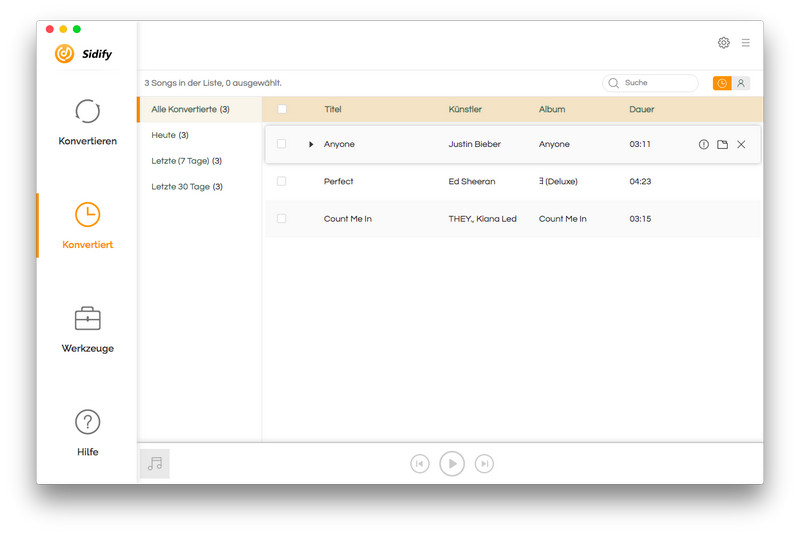Viewport: 800px width, 536px height.
Task: Skip to next track
Action: (x=484, y=464)
